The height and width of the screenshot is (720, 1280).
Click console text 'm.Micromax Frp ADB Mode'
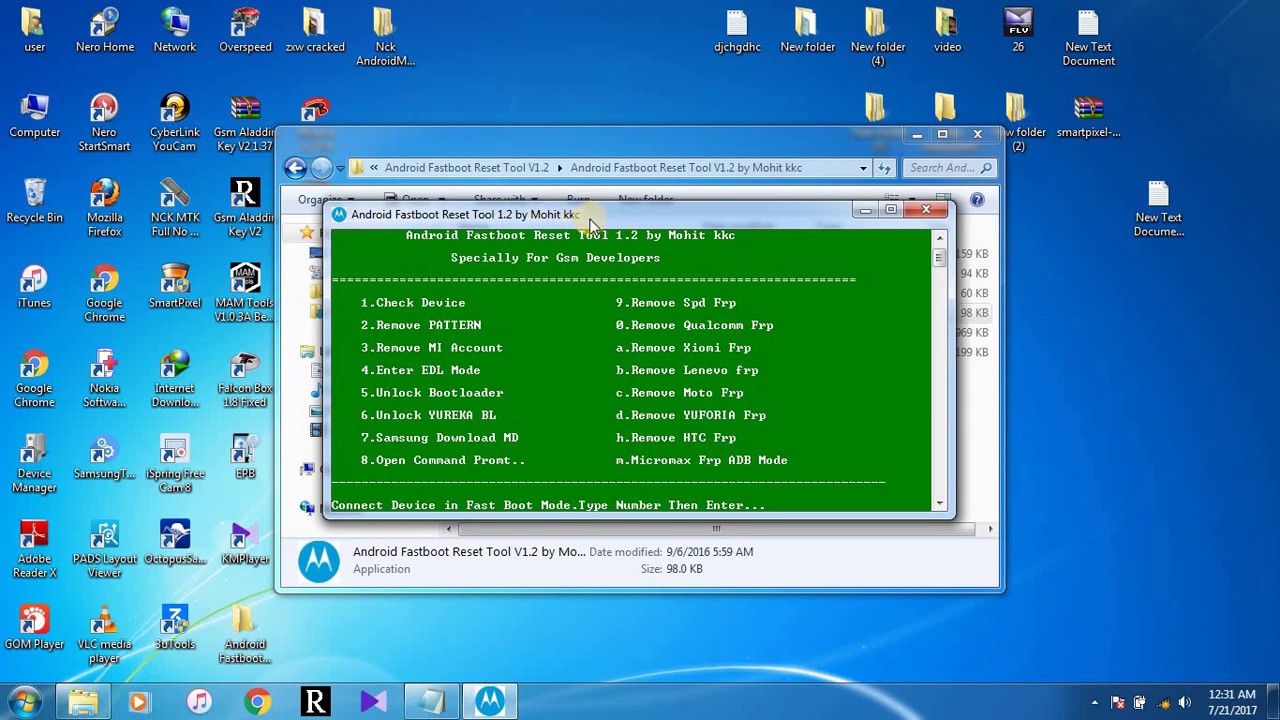[x=701, y=460]
